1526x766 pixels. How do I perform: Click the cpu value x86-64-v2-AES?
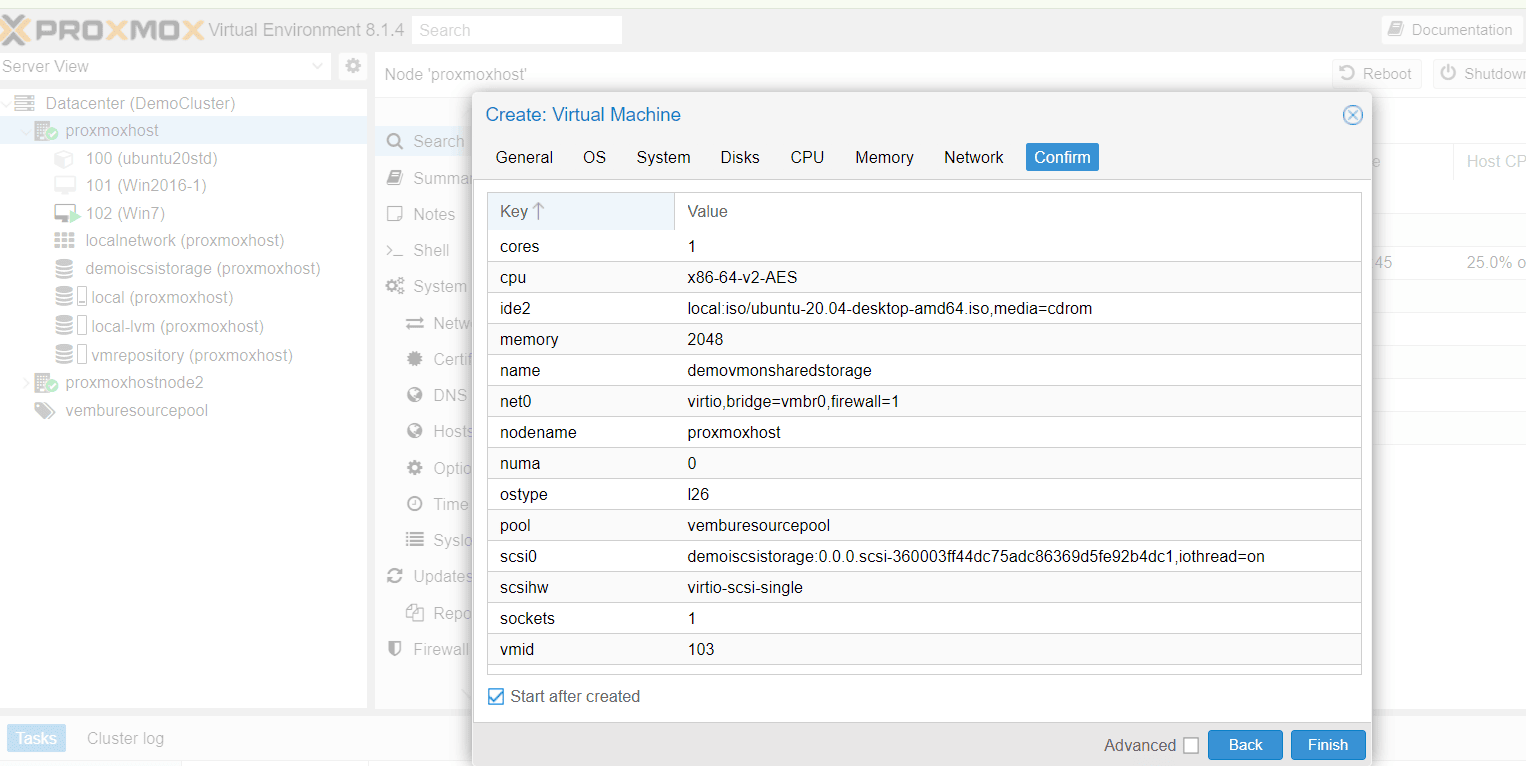tap(743, 277)
